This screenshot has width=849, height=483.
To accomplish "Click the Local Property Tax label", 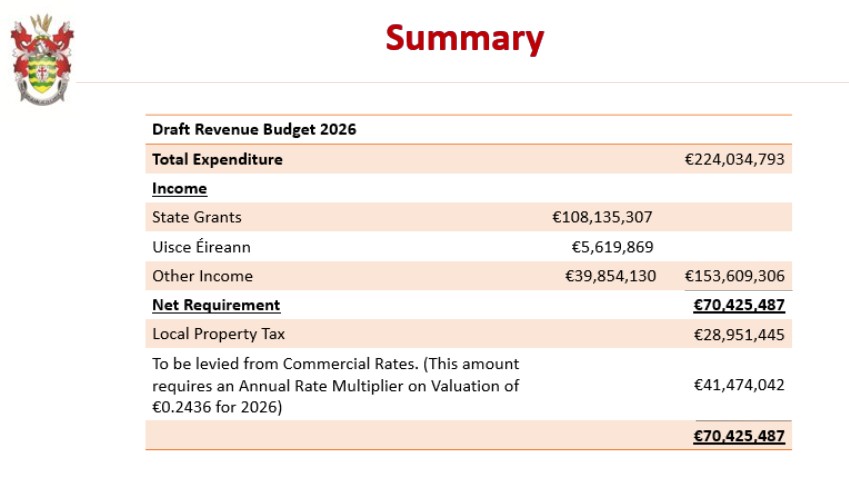I will coord(218,334).
